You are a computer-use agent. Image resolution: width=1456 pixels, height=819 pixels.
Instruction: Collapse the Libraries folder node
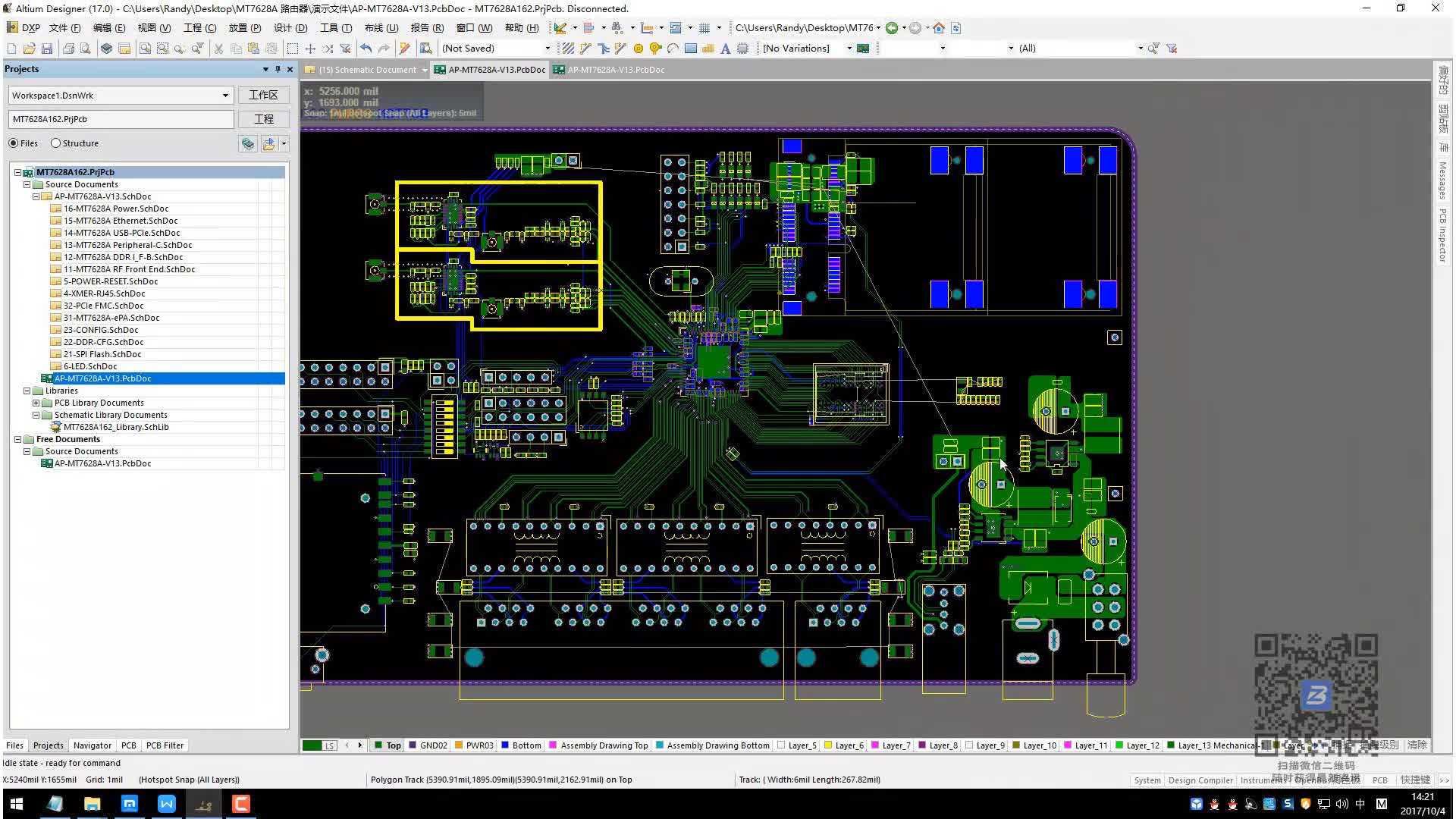[27, 391]
